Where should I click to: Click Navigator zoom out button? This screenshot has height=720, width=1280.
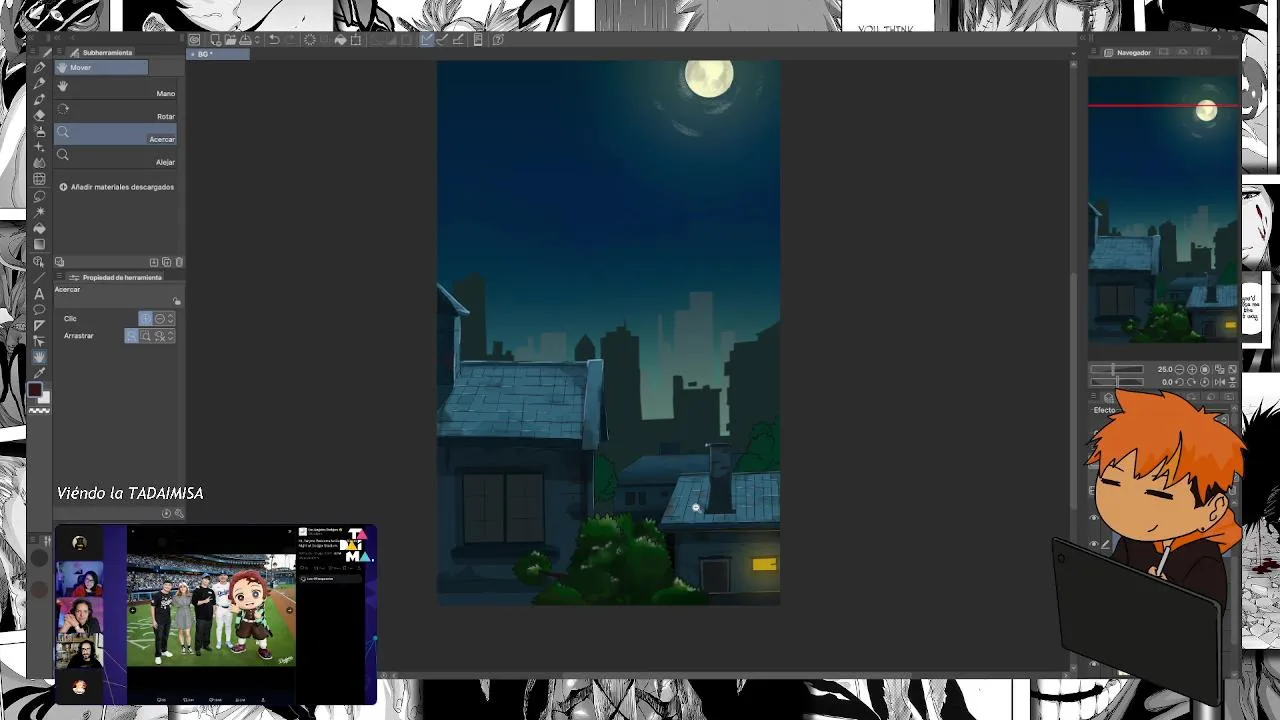point(1179,369)
